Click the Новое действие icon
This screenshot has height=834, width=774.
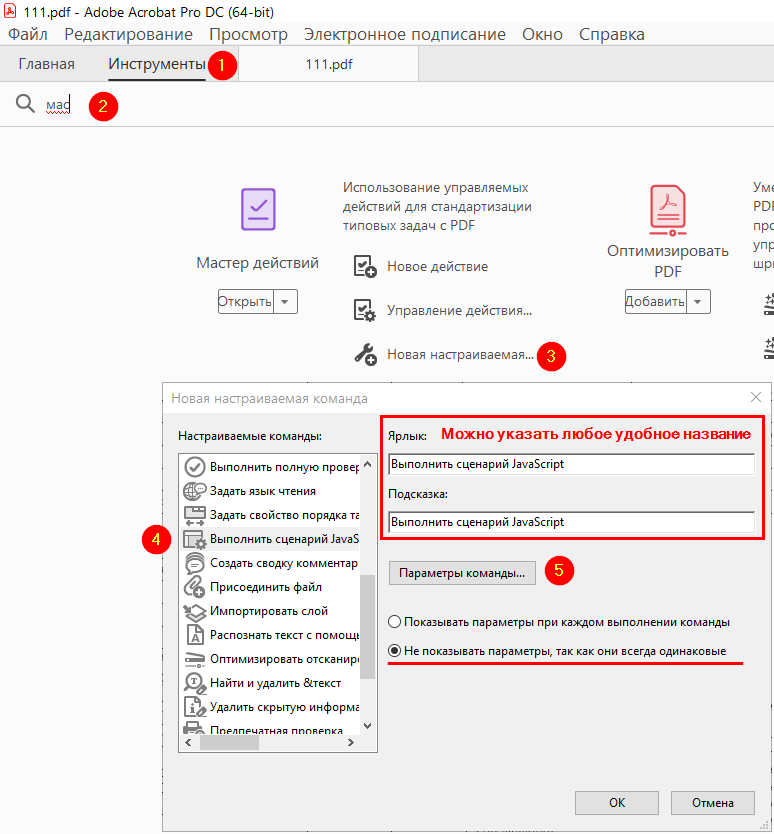point(365,266)
